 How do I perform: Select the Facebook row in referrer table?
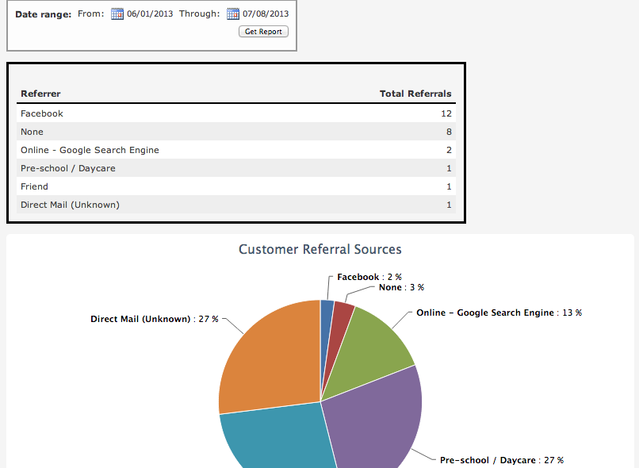236,113
